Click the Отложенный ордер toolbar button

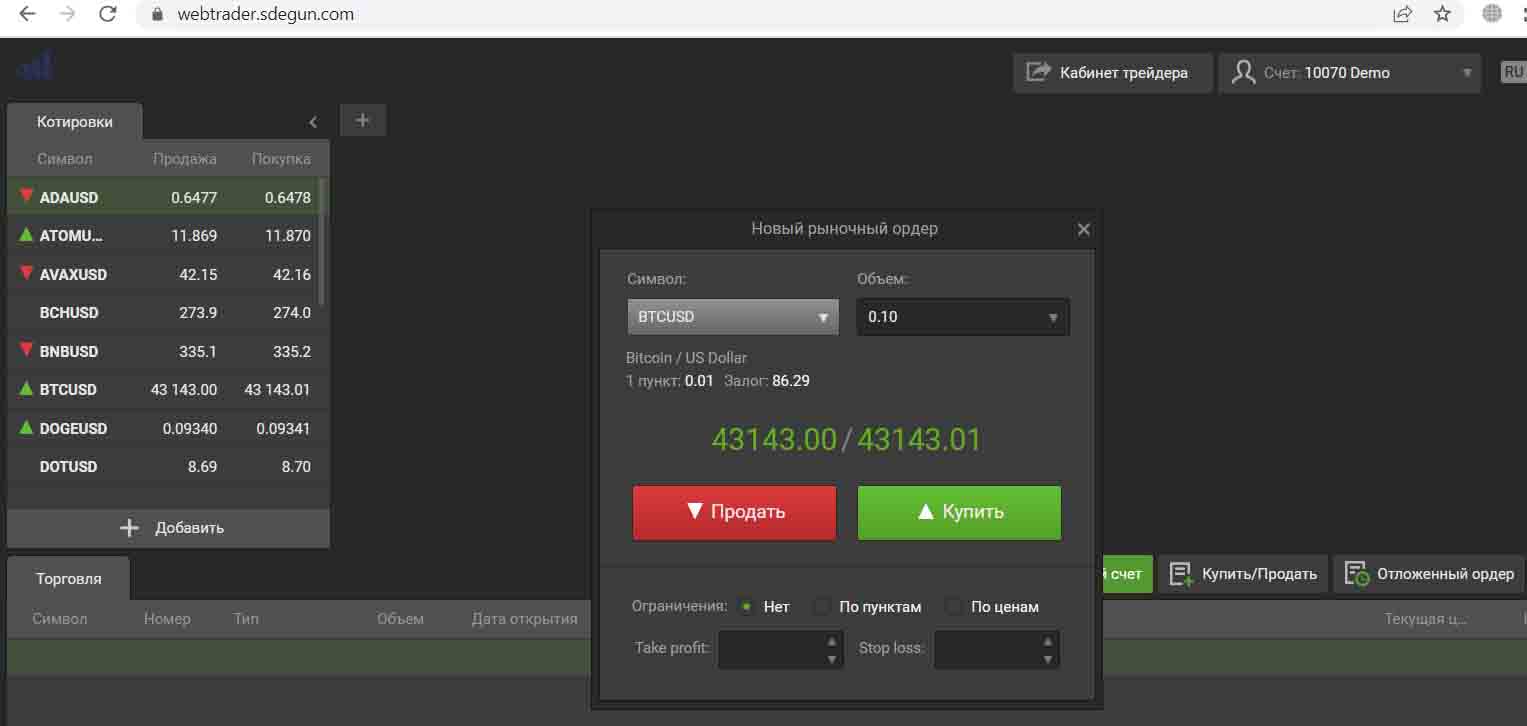(x=1429, y=574)
